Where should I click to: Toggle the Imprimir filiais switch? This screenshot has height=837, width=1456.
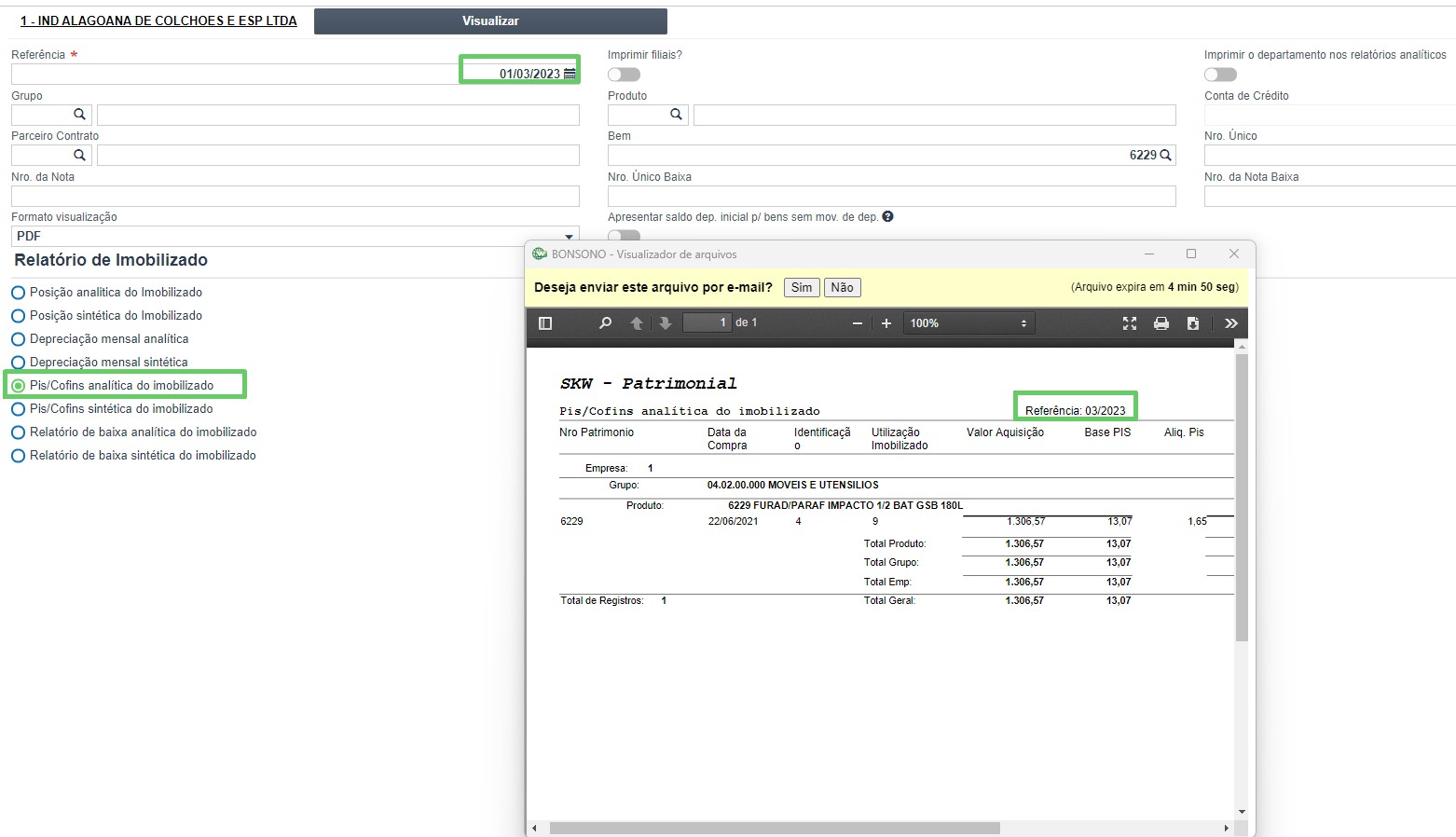(624, 75)
